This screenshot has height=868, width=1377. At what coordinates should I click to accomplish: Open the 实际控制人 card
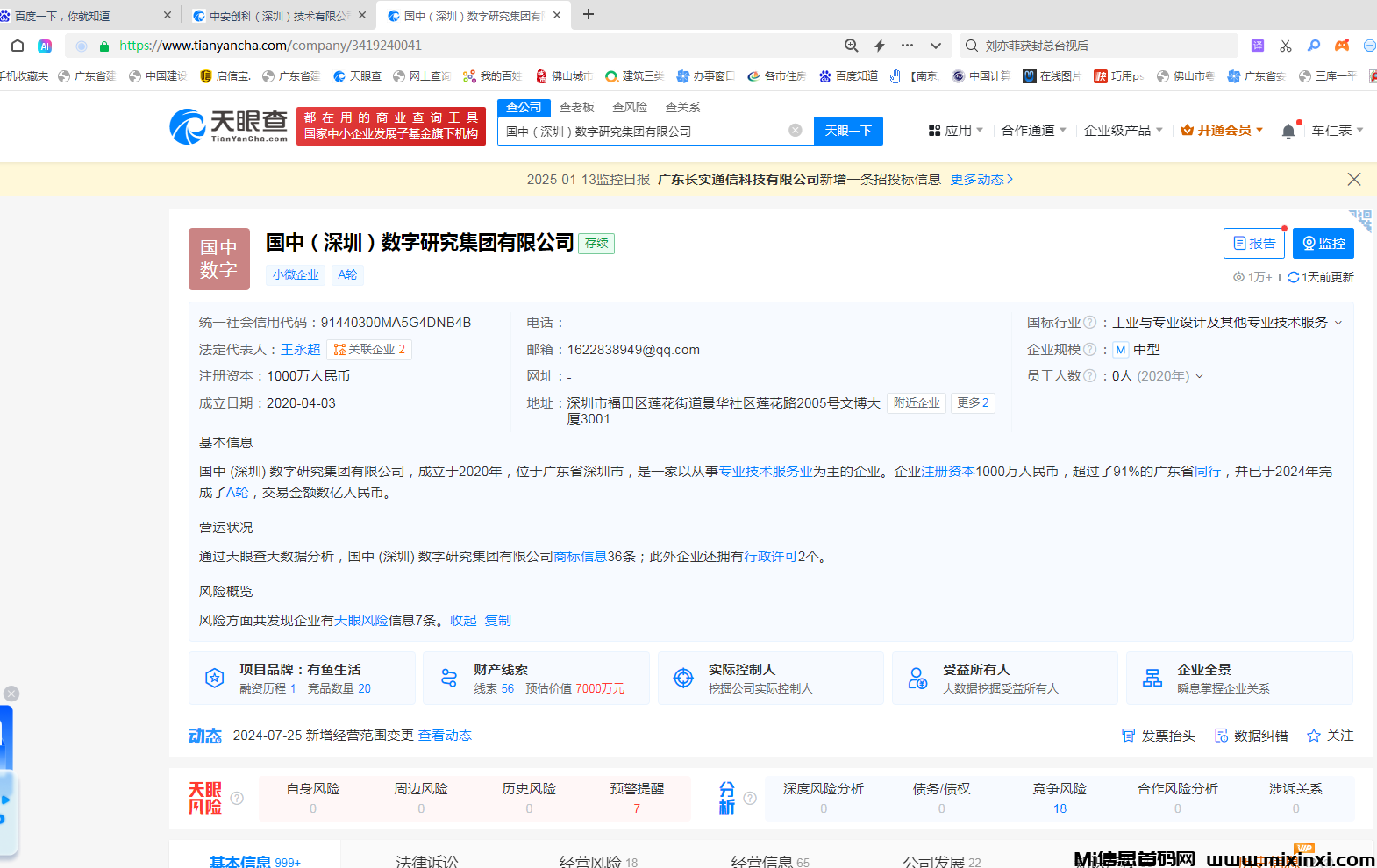[770, 678]
